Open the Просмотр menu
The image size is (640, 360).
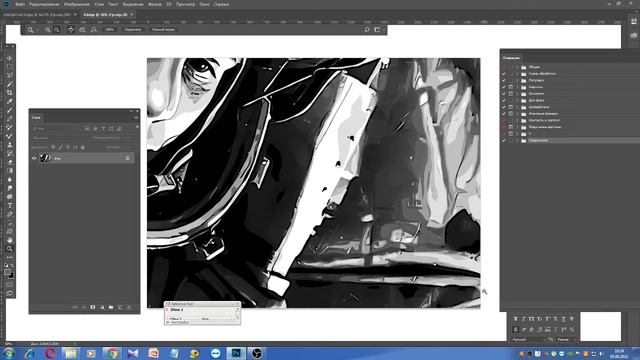tap(185, 4)
